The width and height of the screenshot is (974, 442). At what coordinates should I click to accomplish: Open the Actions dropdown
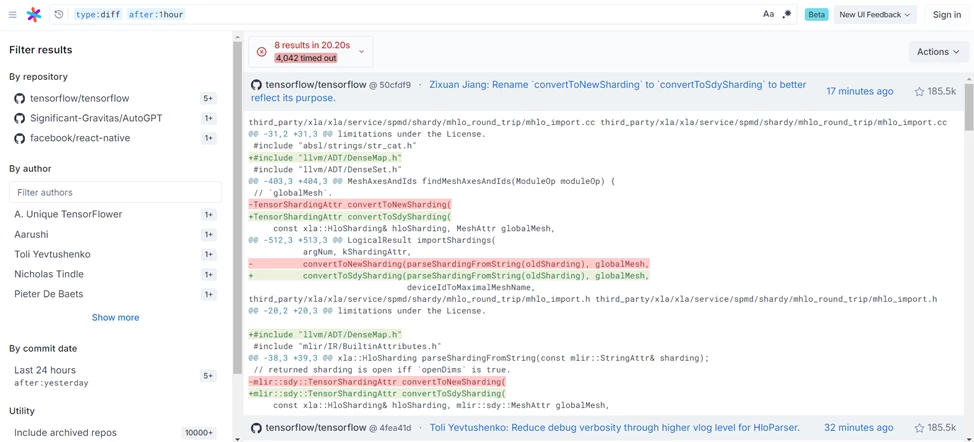(x=937, y=51)
